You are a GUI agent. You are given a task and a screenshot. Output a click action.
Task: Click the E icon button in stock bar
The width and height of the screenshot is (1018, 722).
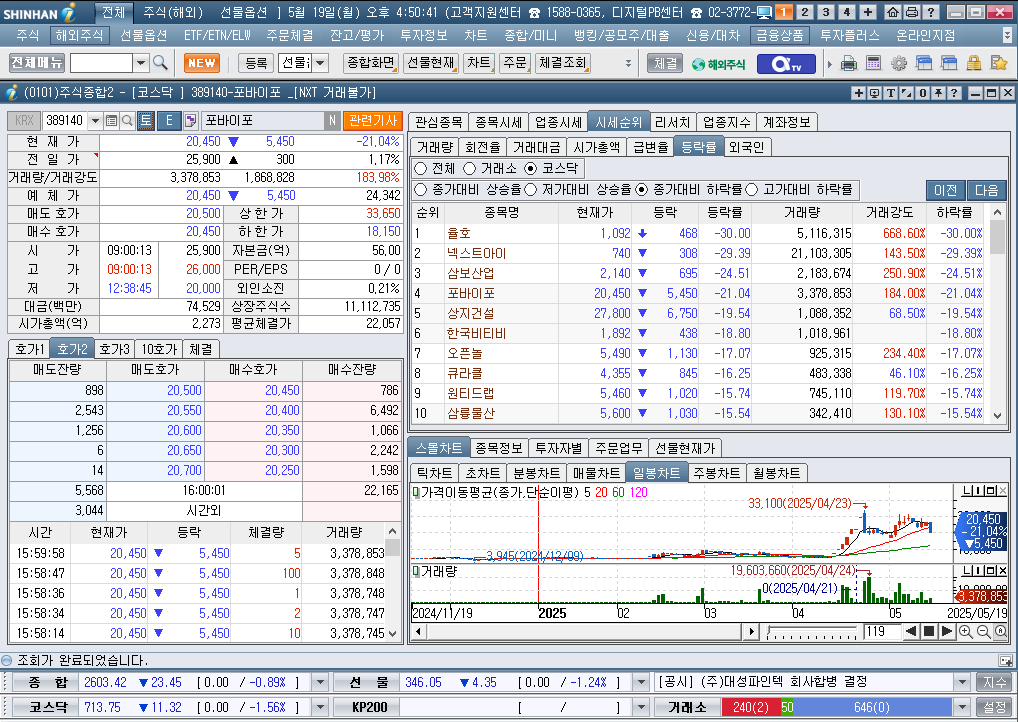tap(169, 121)
